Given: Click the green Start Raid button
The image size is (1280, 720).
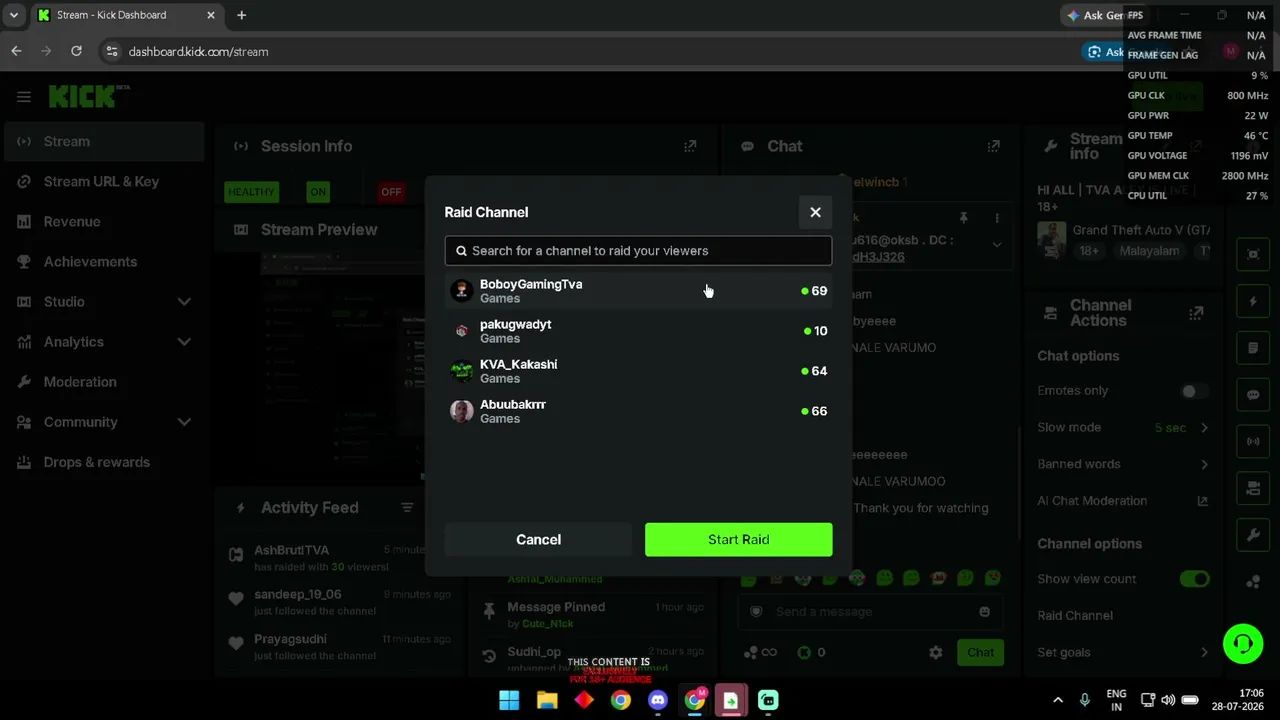Looking at the screenshot, I should 738,539.
